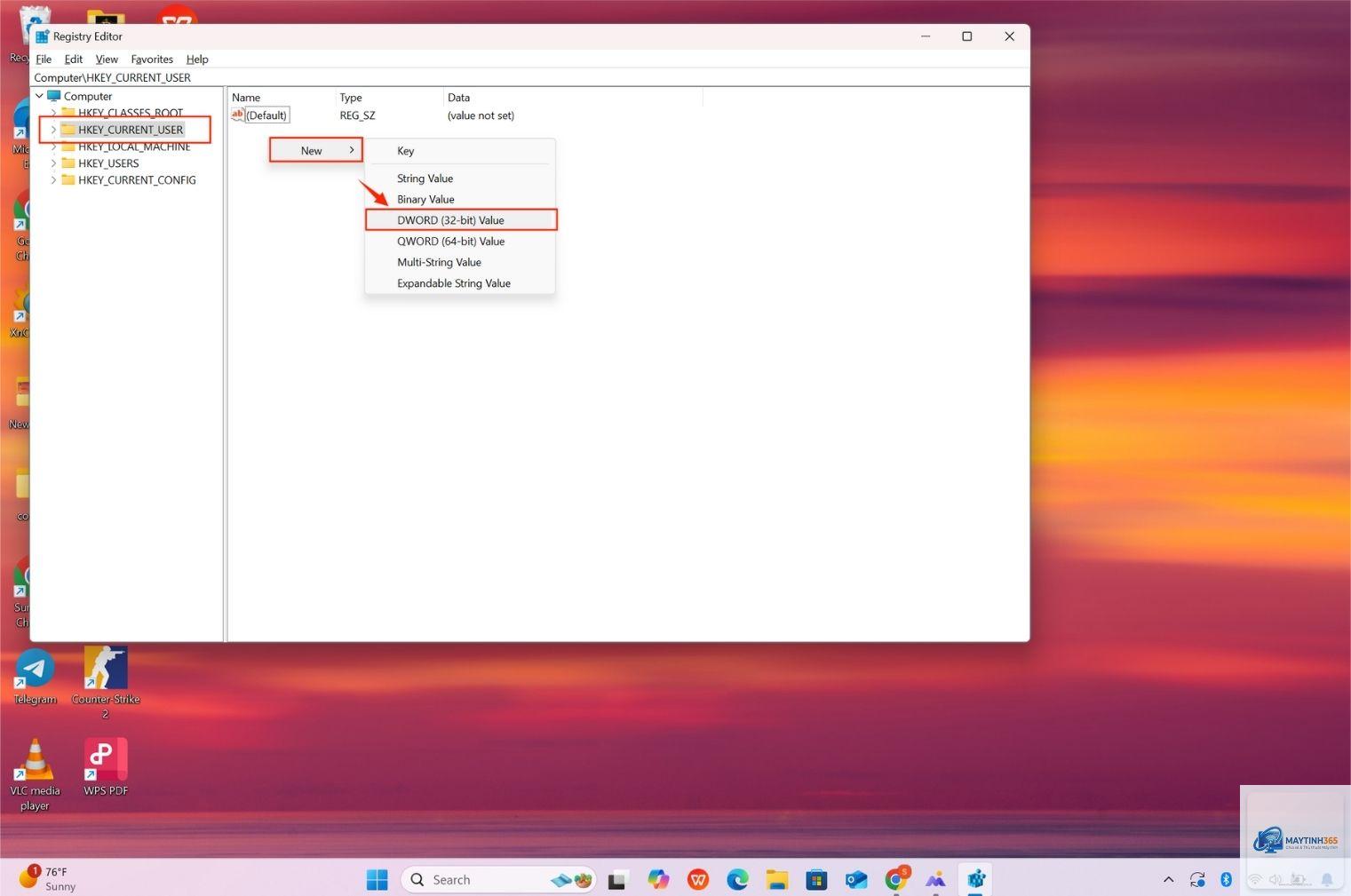1351x896 pixels.
Task: Select HKEY_CURRENT_CONFIG key
Action: [x=137, y=180]
